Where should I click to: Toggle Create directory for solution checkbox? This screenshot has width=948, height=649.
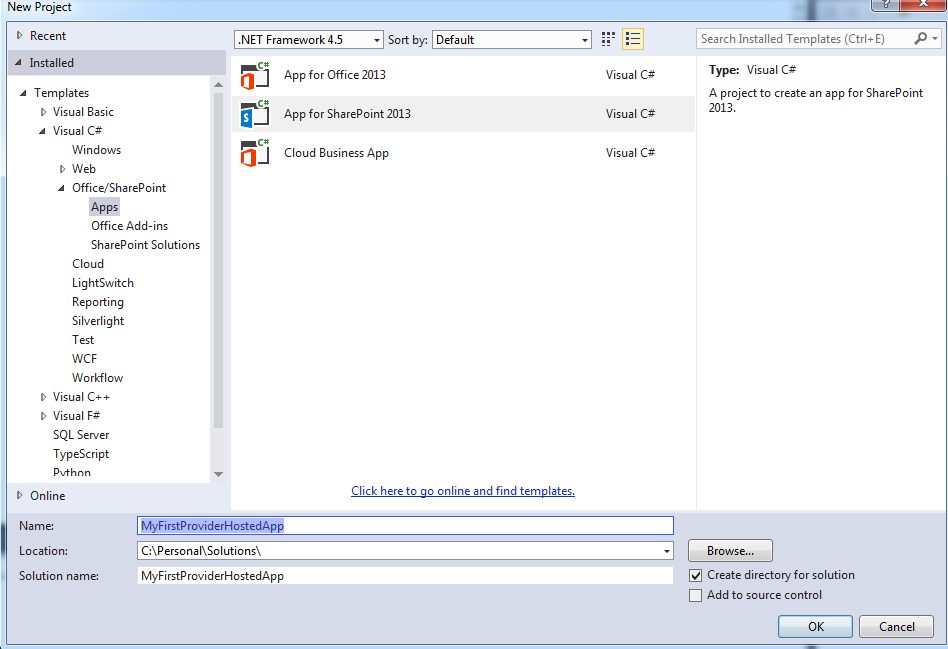pyautogui.click(x=695, y=575)
